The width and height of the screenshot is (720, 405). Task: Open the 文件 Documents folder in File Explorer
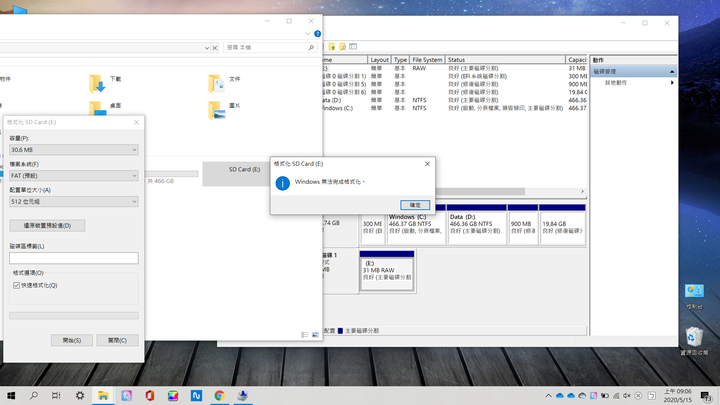(x=225, y=83)
